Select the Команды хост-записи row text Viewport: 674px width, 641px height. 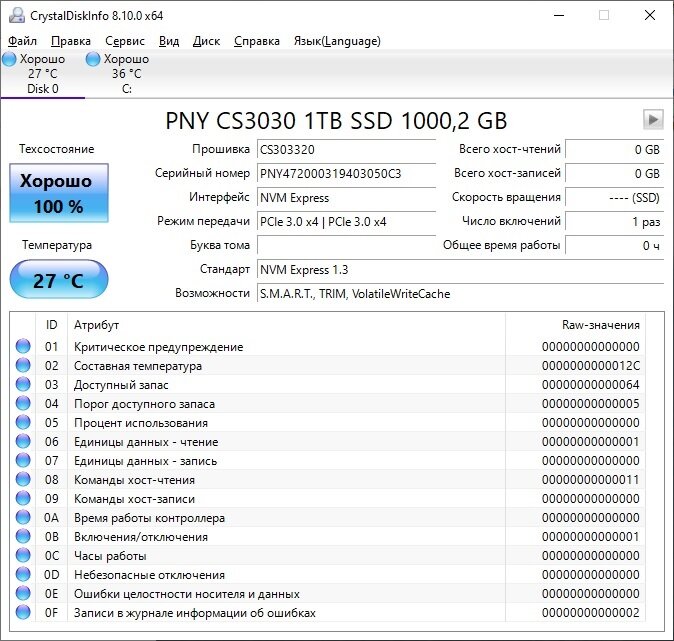pos(134,499)
